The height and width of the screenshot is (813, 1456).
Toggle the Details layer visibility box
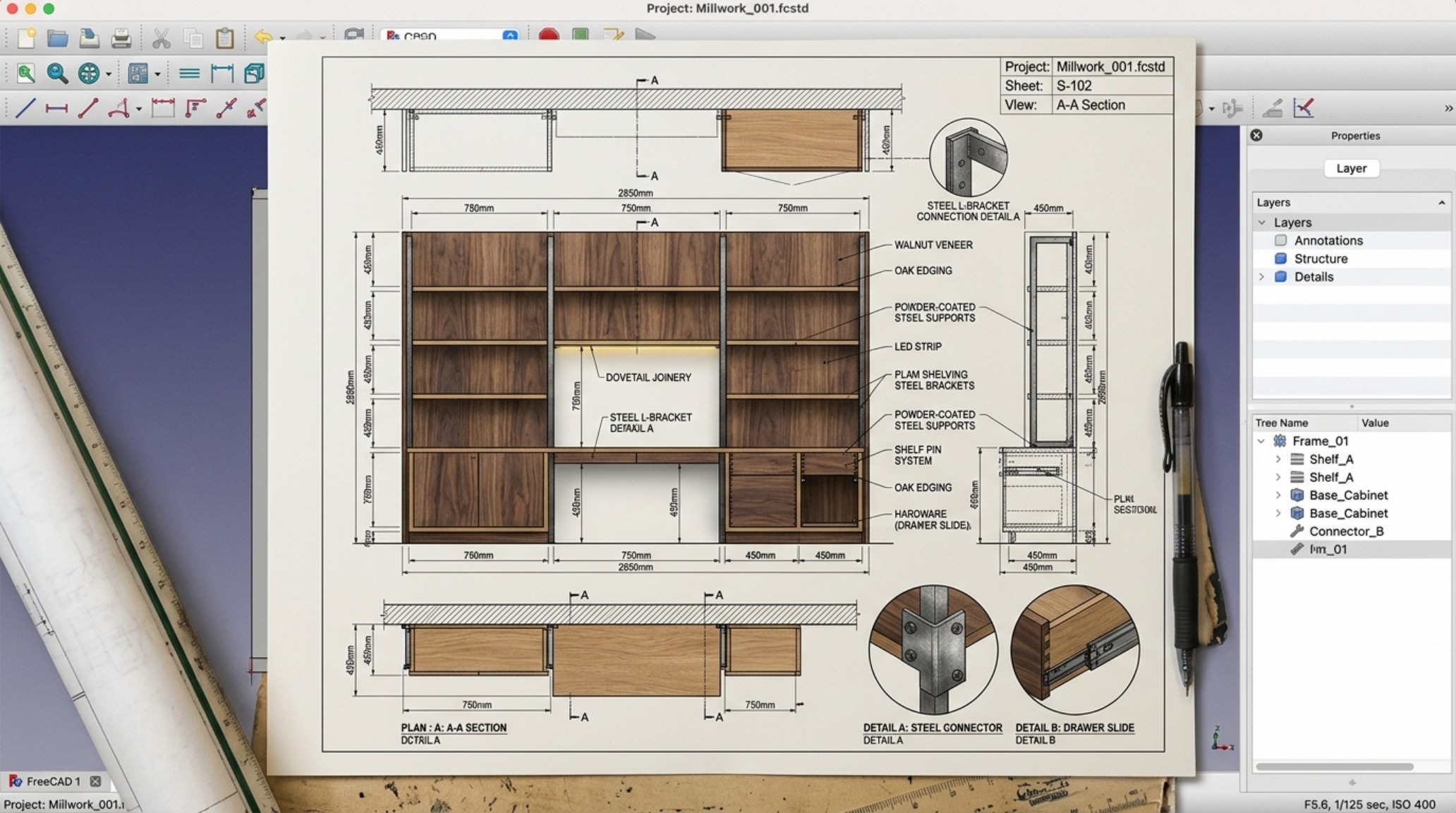click(x=1280, y=277)
